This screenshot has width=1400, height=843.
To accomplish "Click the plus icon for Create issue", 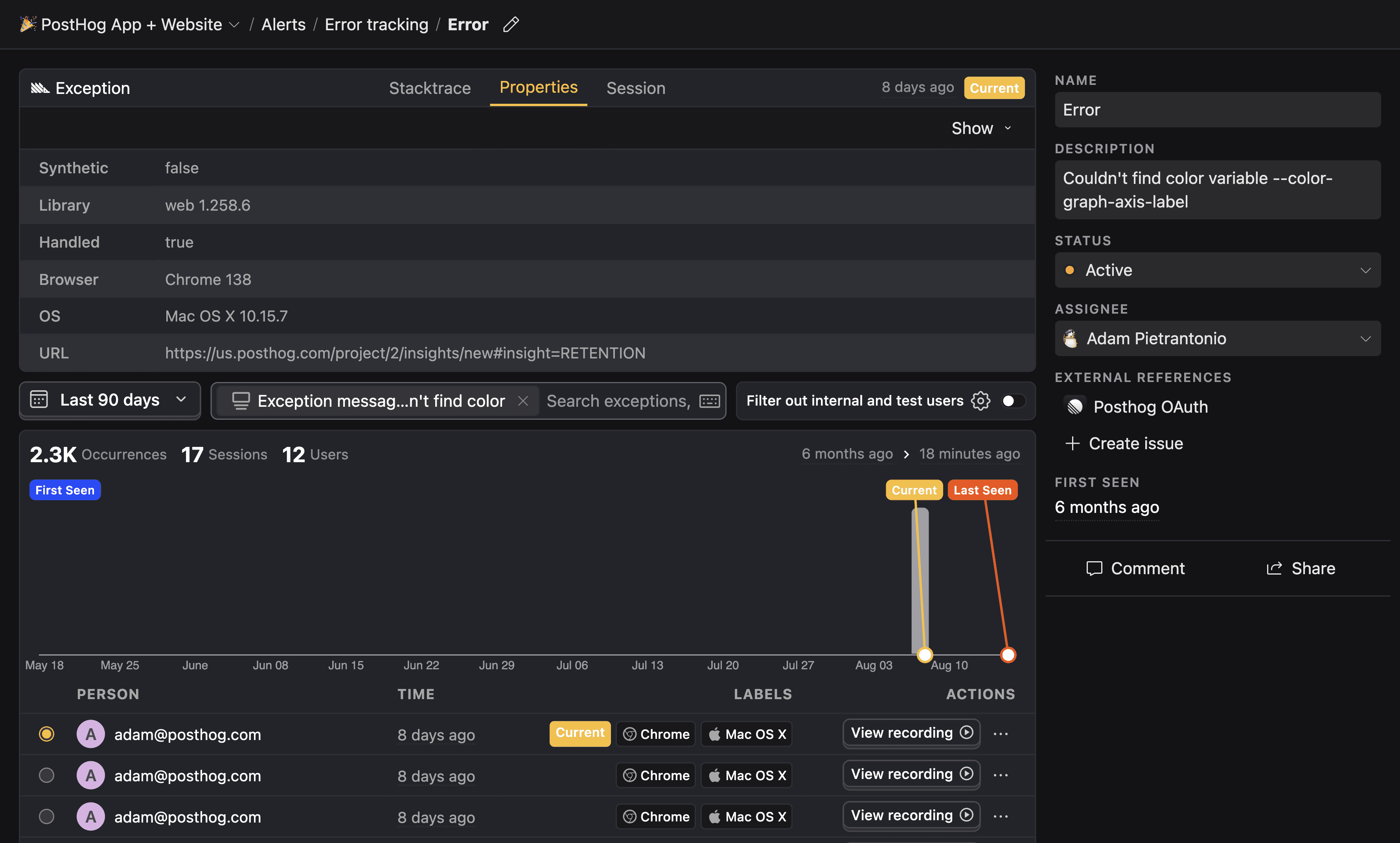I will 1072,443.
